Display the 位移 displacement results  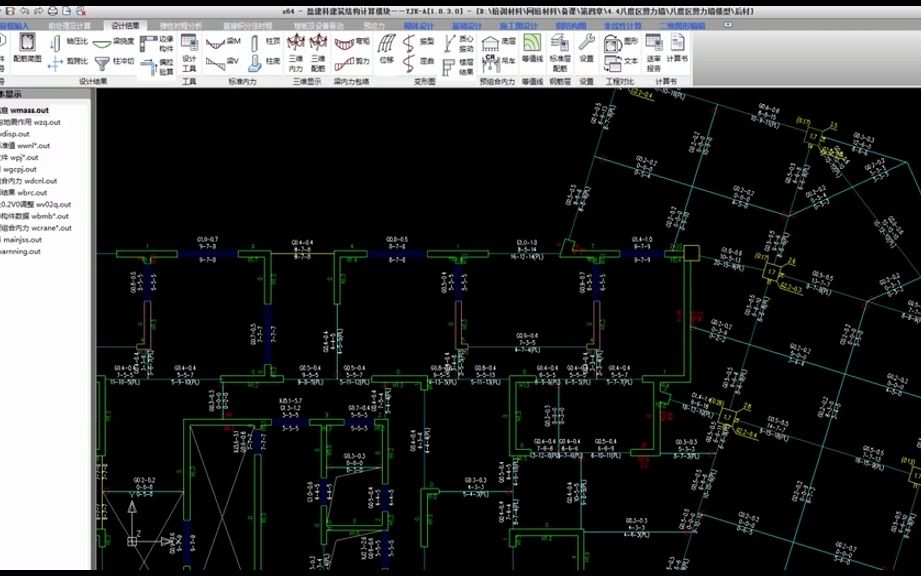coord(388,50)
